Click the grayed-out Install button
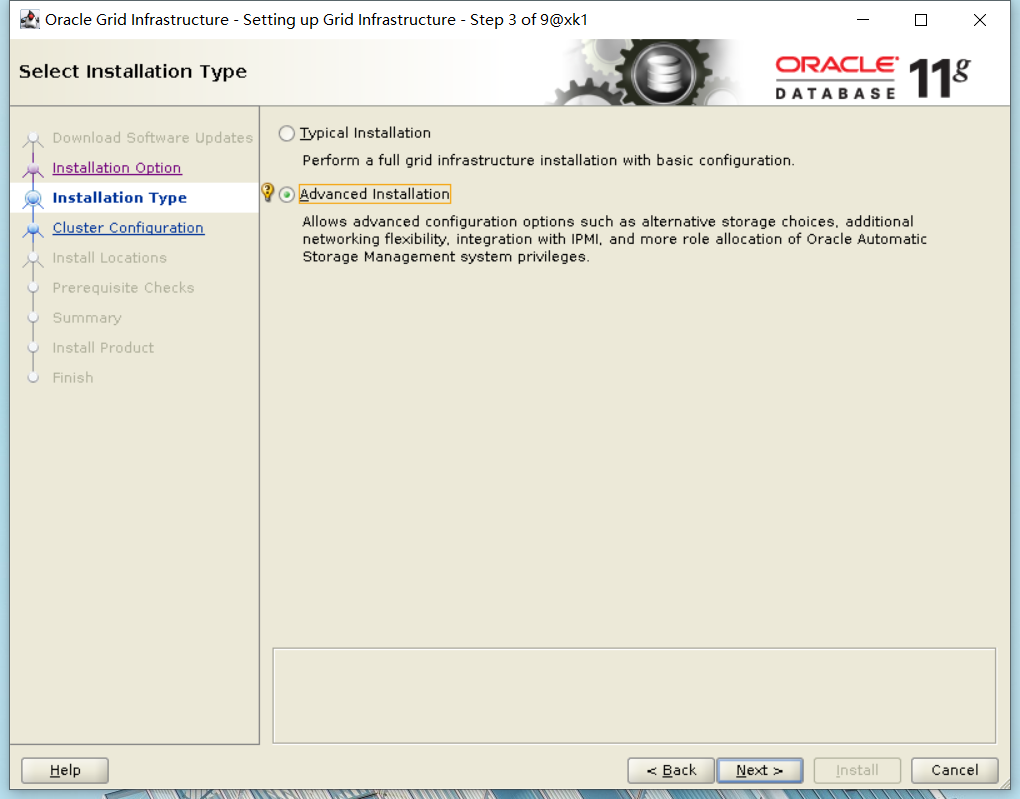This screenshot has width=1020, height=799. (x=857, y=770)
